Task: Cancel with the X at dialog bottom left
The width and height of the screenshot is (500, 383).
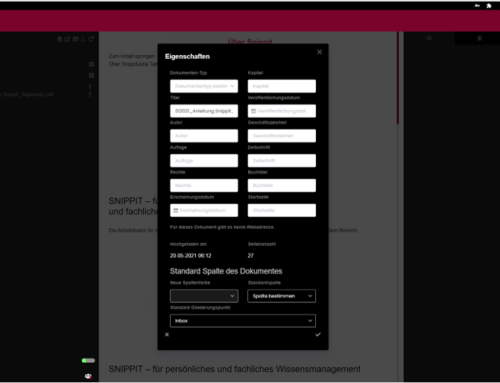Action: [167, 334]
